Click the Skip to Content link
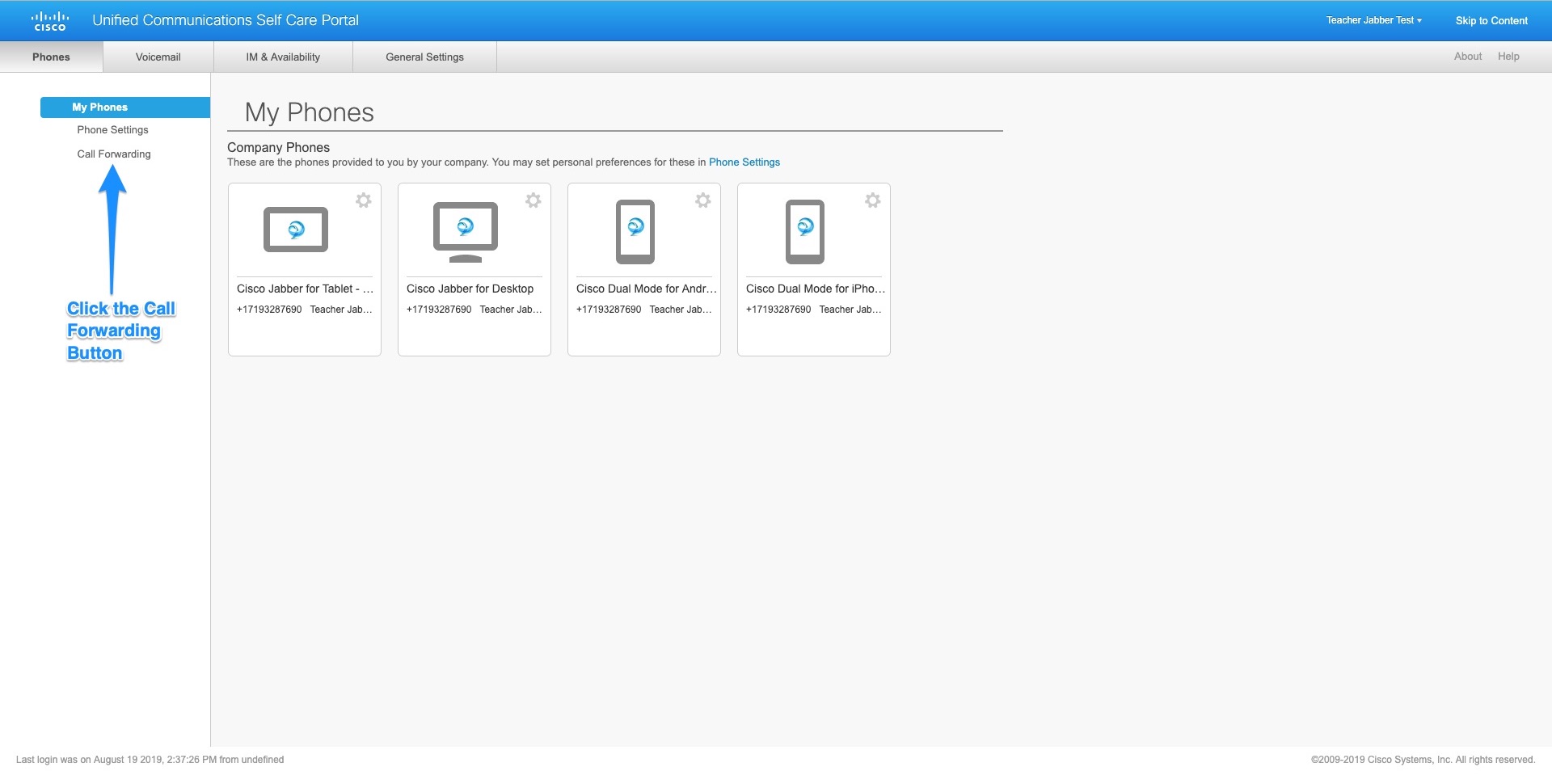This screenshot has height=784, width=1552. point(1491,21)
